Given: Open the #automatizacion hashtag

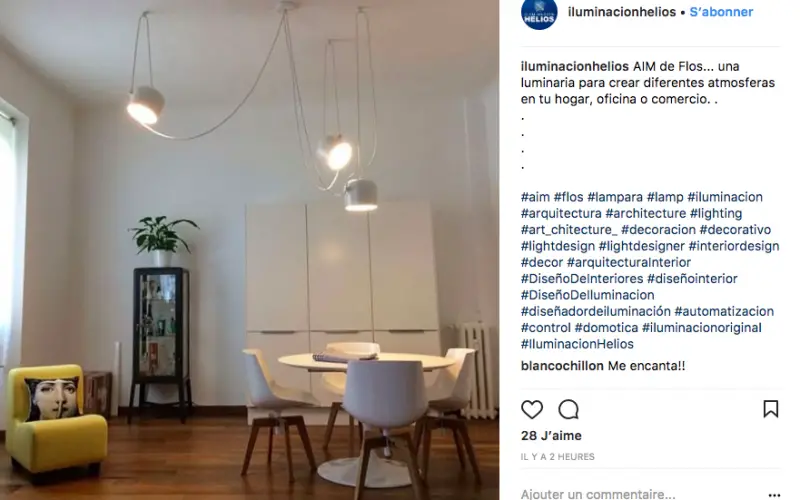Looking at the screenshot, I should pyautogui.click(x=724, y=311).
